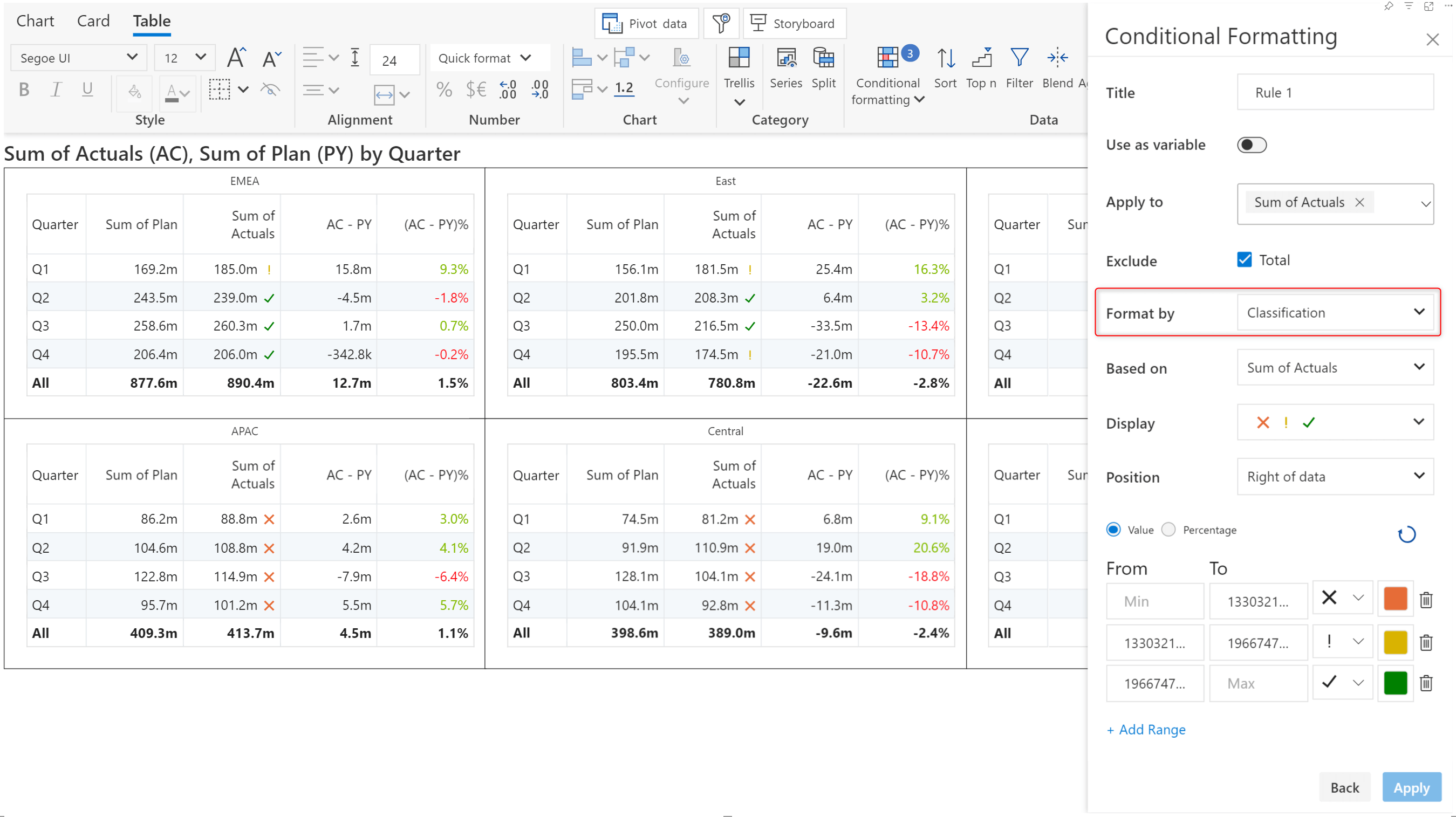Select the Percentage radio button
Viewport: 1456px width, 817px height.
(1168, 530)
